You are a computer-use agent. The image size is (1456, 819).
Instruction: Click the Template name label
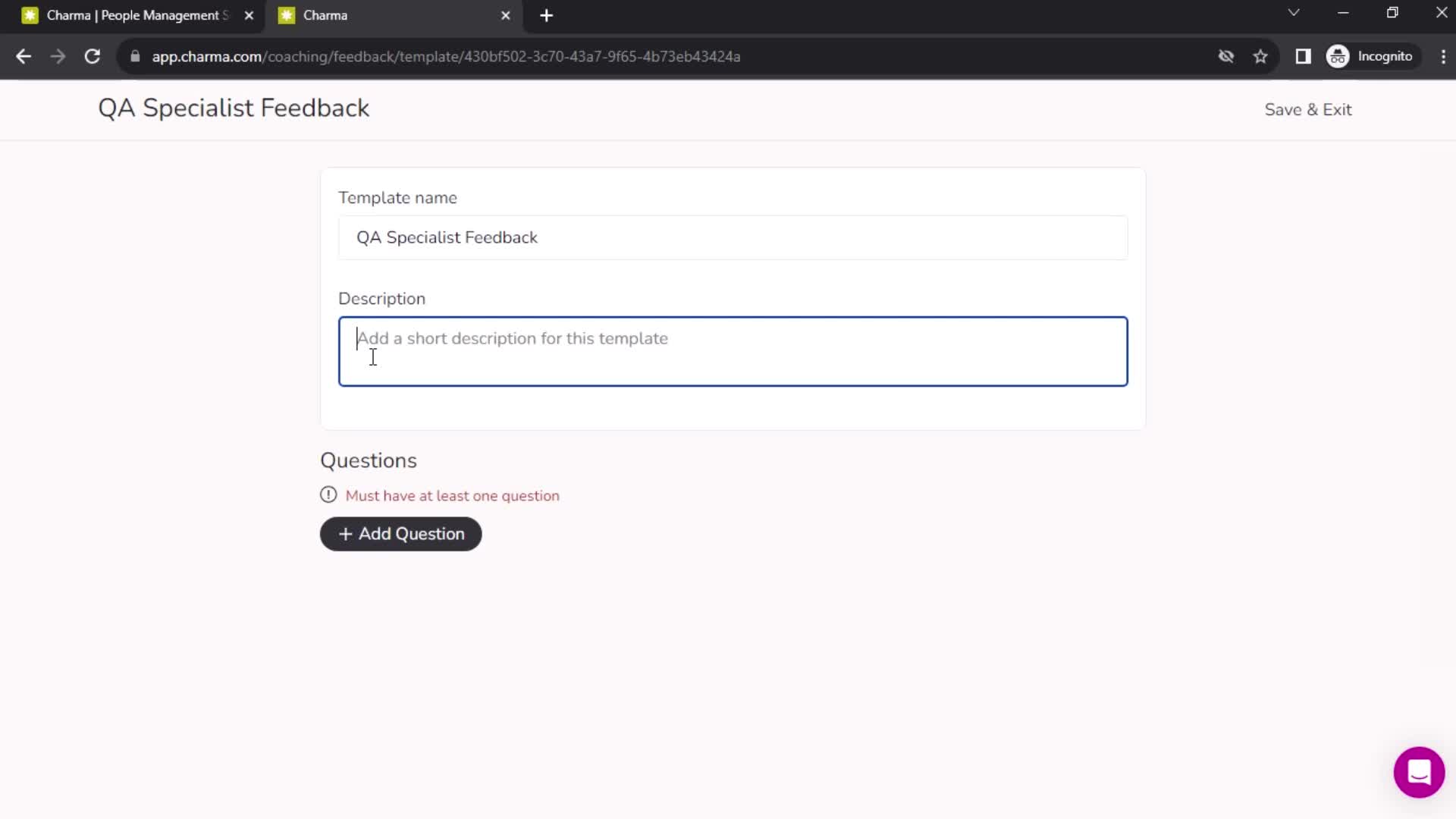[x=397, y=198]
